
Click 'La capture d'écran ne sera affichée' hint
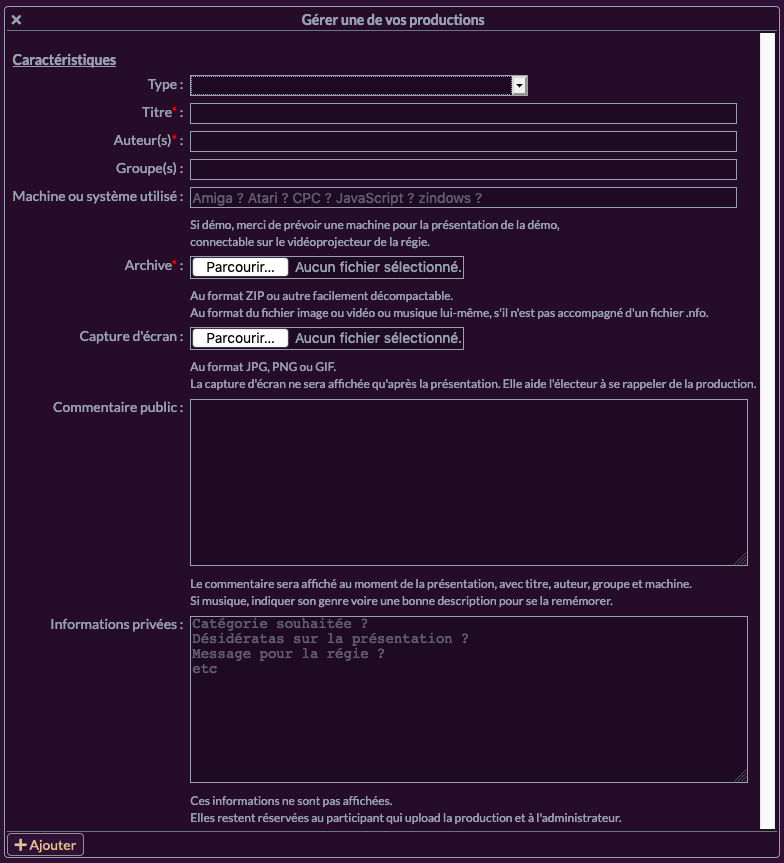[x=473, y=384]
